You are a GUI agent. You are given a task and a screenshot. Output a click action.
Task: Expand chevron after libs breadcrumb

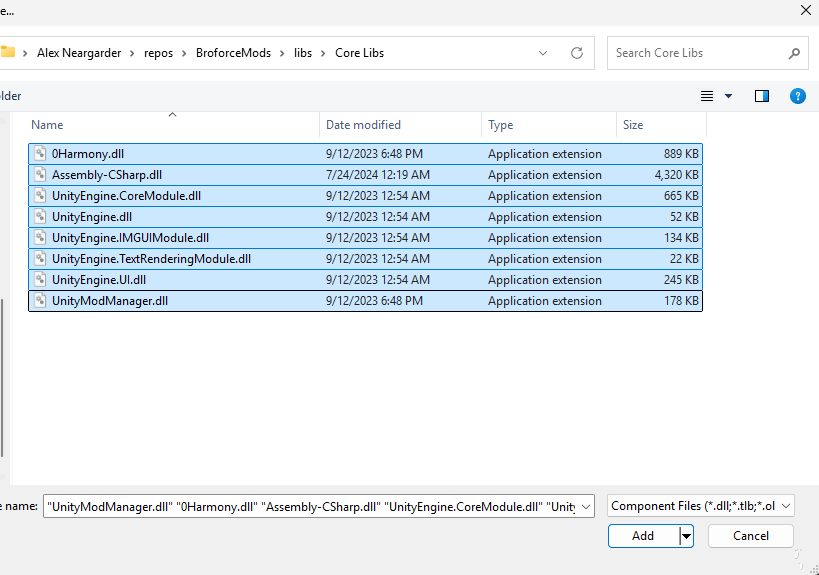click(x=323, y=53)
